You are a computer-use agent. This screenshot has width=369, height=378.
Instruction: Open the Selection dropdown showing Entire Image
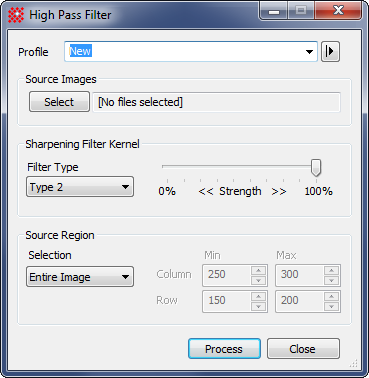click(x=80, y=277)
